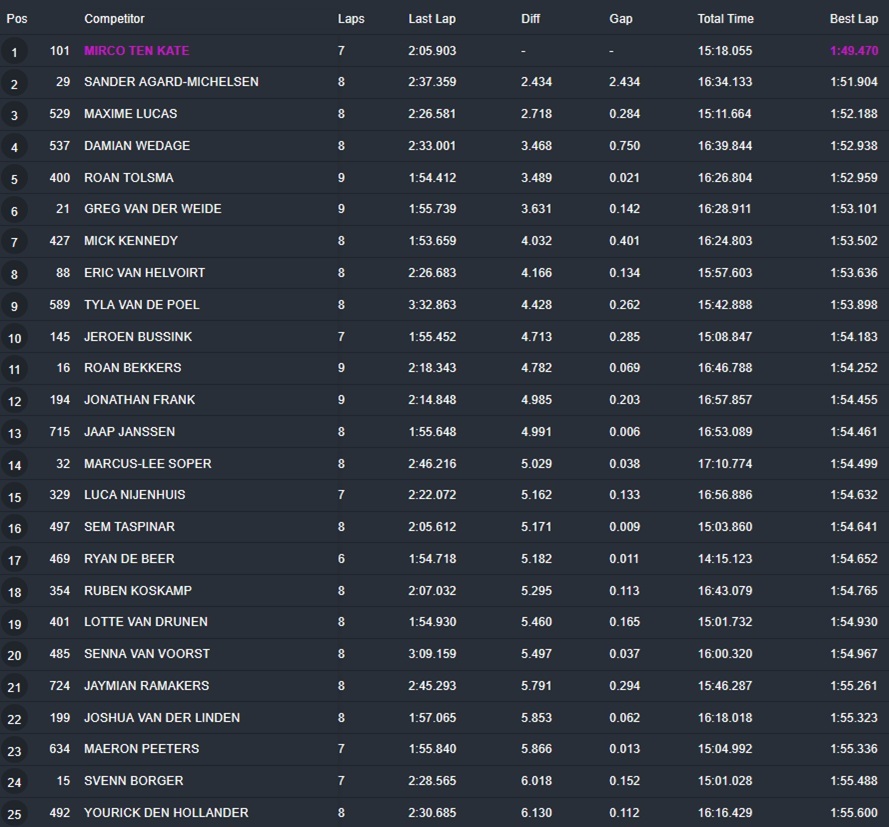
Task: Sort by the Competitor column header
Action: click(x=114, y=19)
